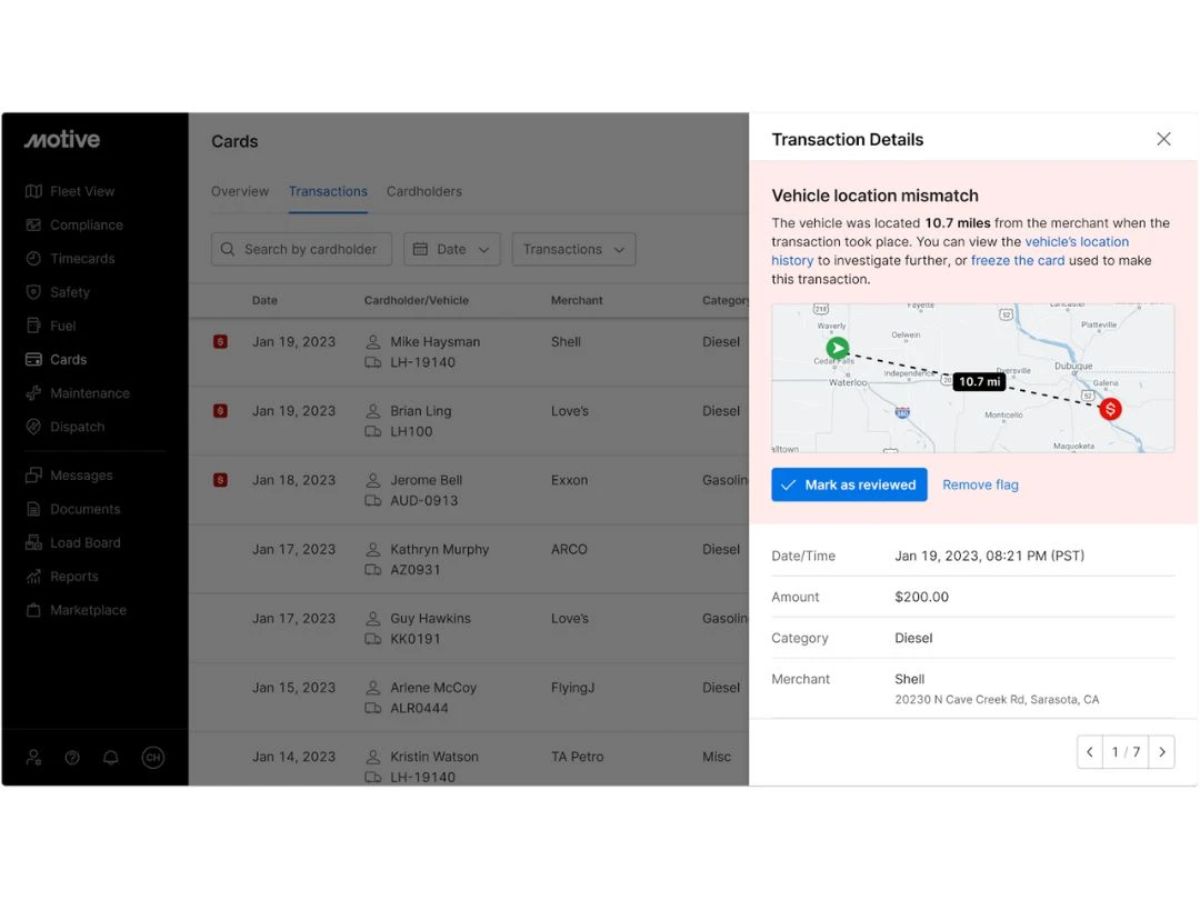
Task: Focus the Search by cardholder field
Action: click(x=301, y=249)
